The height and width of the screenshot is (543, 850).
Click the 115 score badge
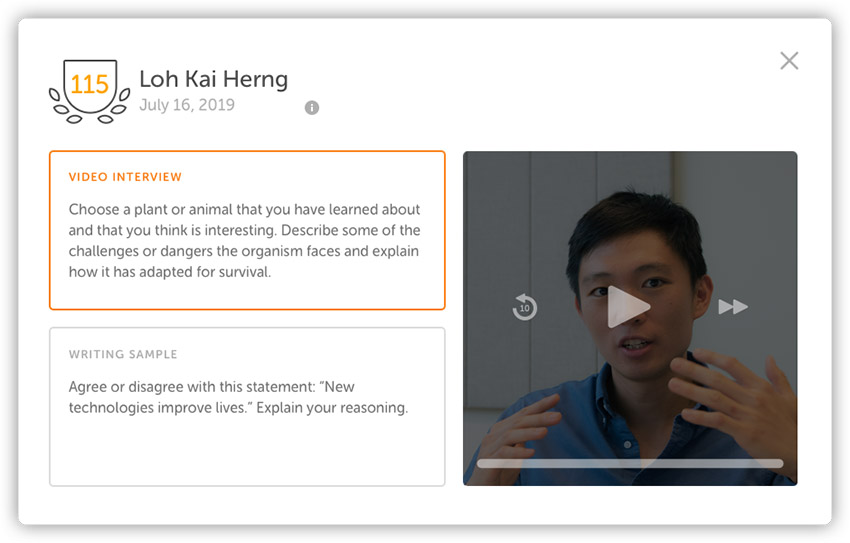click(89, 86)
